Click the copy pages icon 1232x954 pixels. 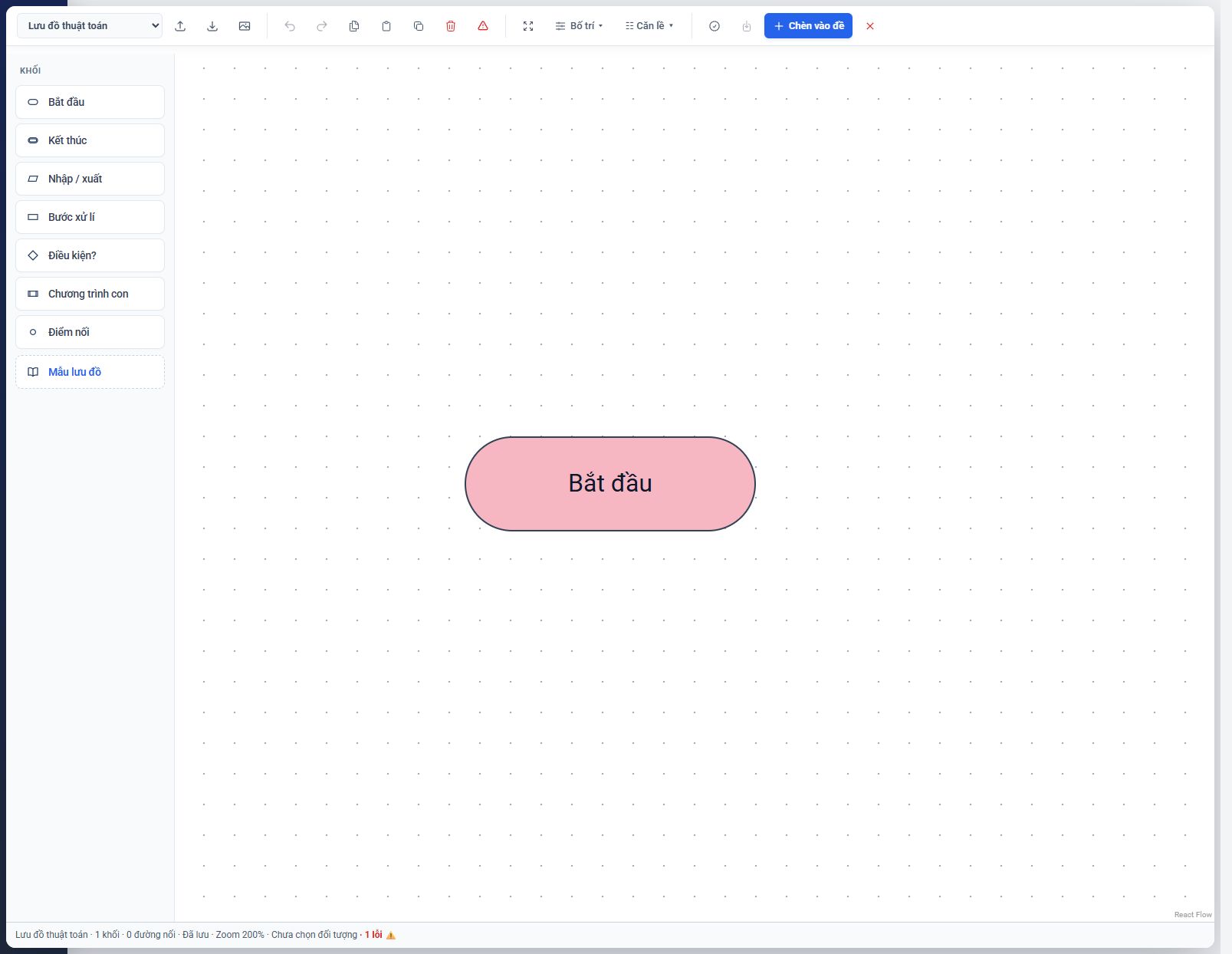pyautogui.click(x=354, y=26)
